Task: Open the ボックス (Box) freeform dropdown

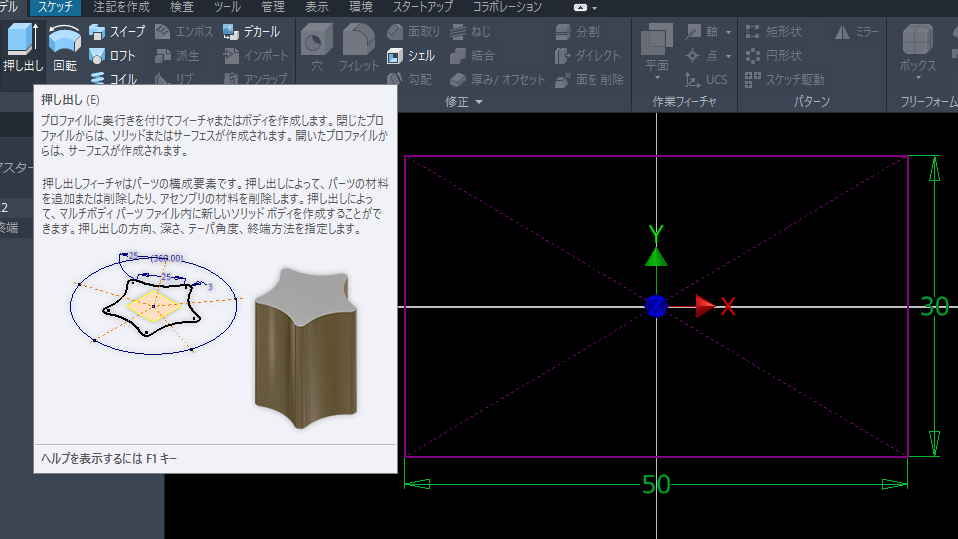Action: 918,79
